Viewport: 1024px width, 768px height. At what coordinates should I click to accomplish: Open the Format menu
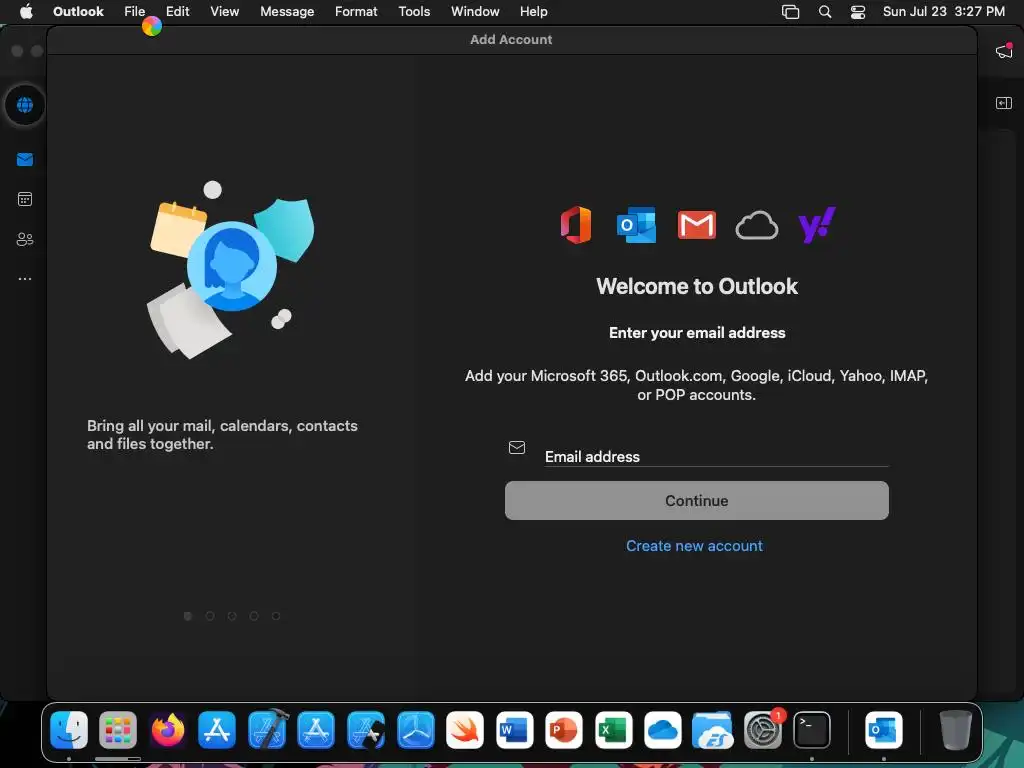356,11
